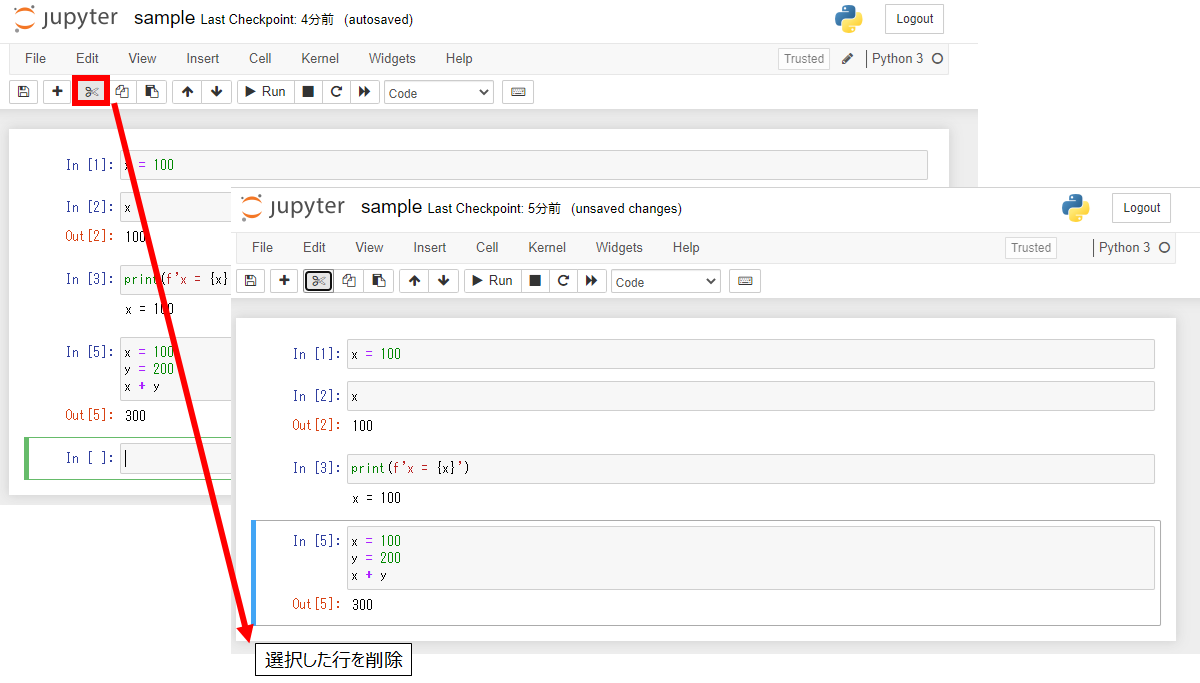Viewport: 1200px width, 683px height.
Task: Open the Kernel menu in the front notebook
Action: tap(547, 247)
